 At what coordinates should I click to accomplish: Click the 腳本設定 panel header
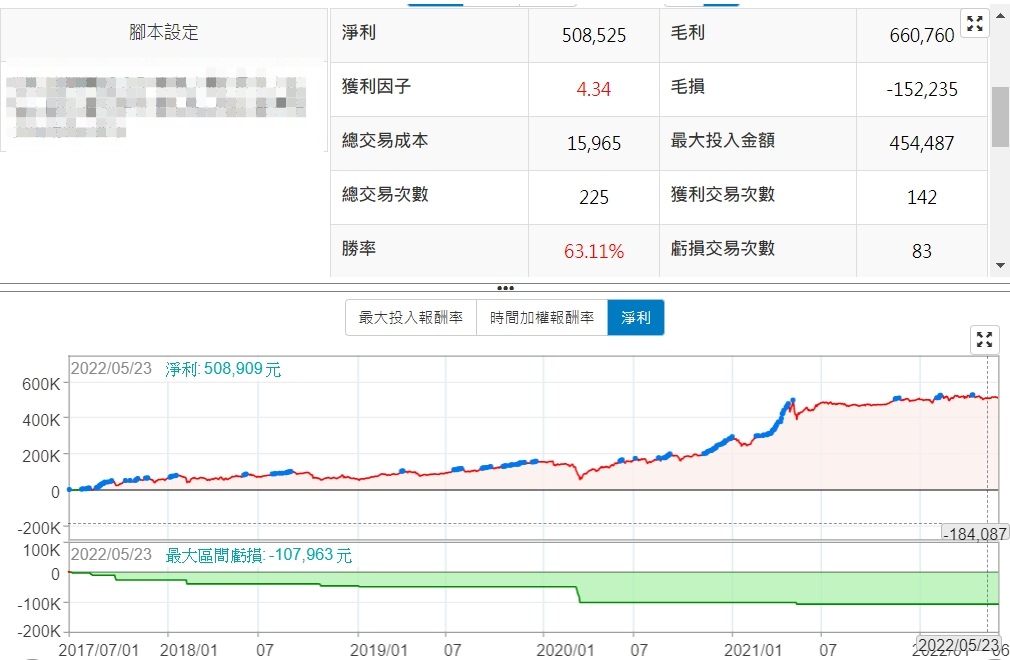[x=164, y=33]
